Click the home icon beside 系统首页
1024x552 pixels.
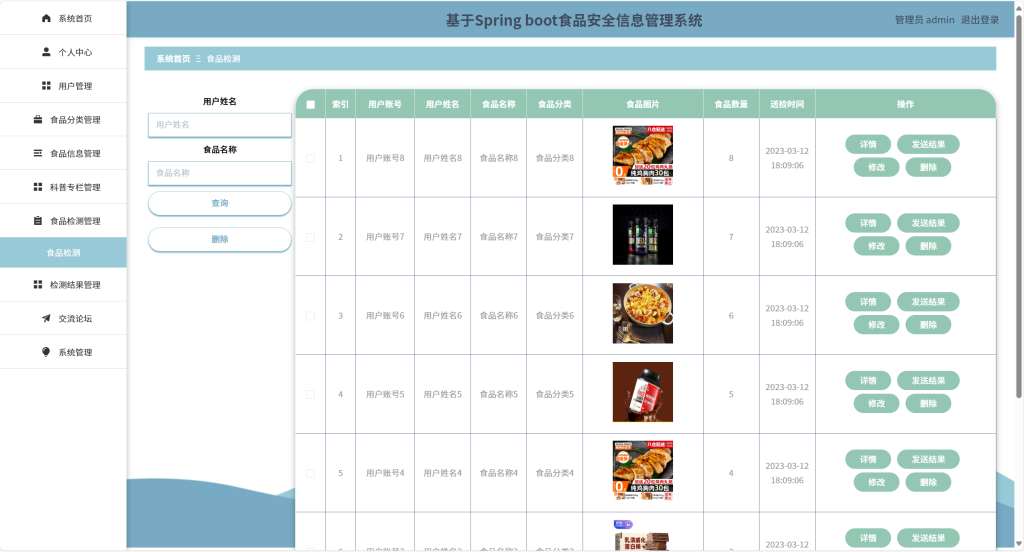(x=46, y=18)
